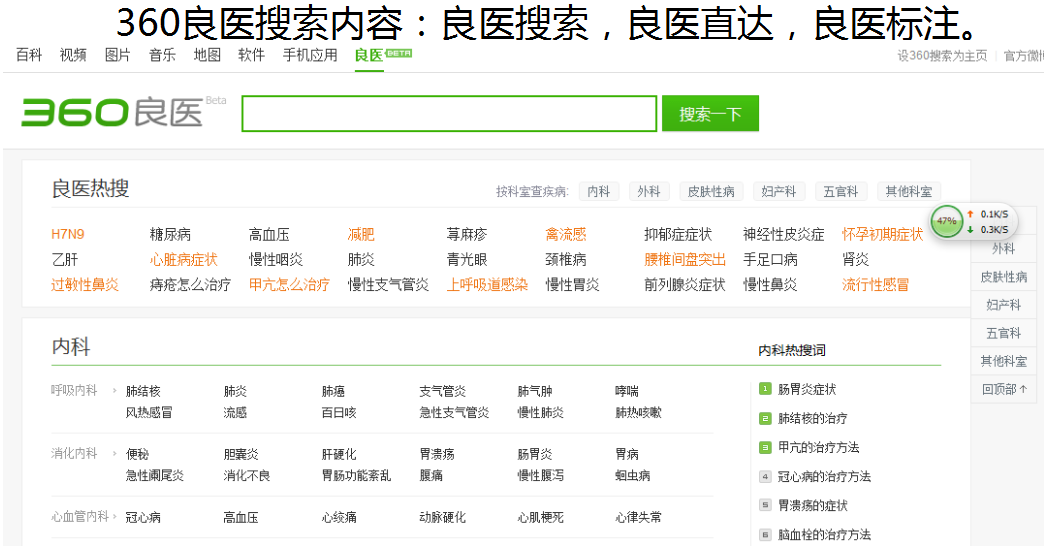The height and width of the screenshot is (558, 1055).
Task: Open hot search 禽流感
Action: (x=566, y=234)
